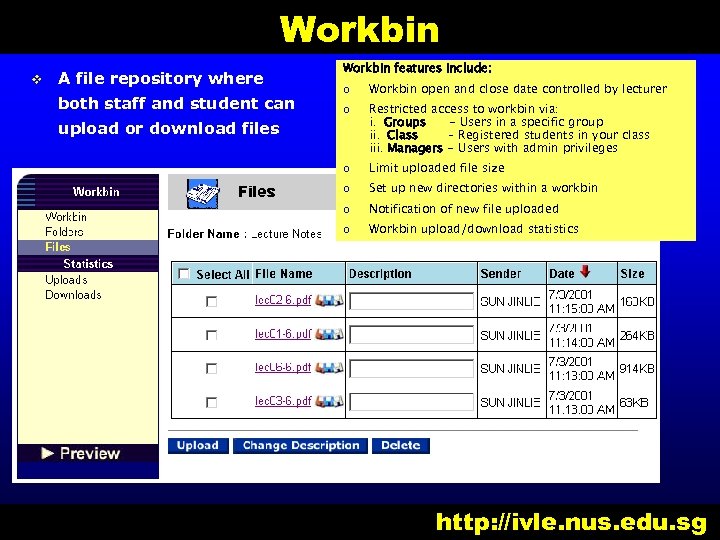The width and height of the screenshot is (720, 540).
Task: Tick the Select All checkbox
Action: point(184,274)
